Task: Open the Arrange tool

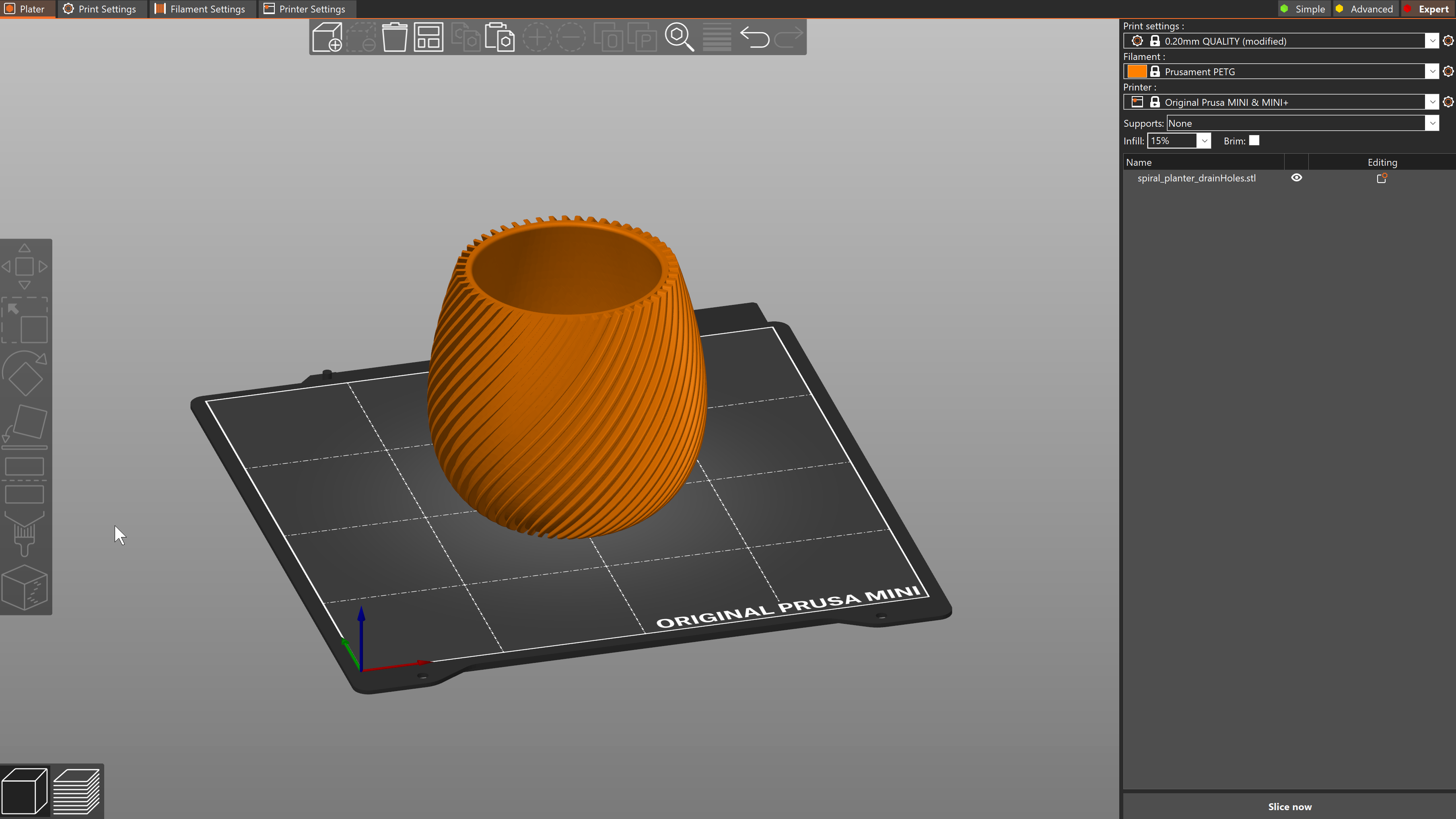Action: 428,37
